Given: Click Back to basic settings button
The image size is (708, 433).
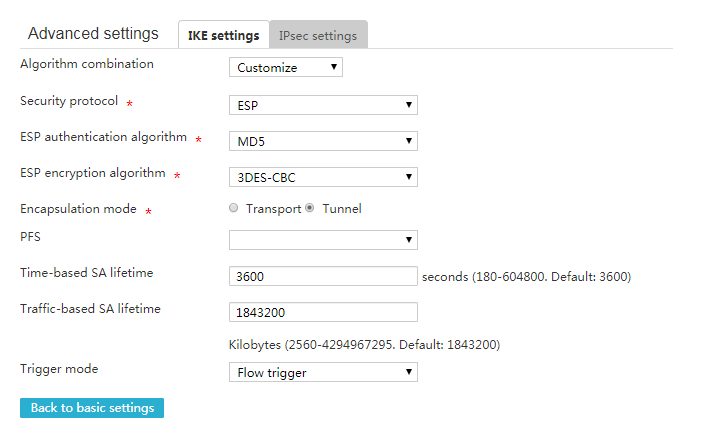Looking at the screenshot, I should (x=92, y=408).
